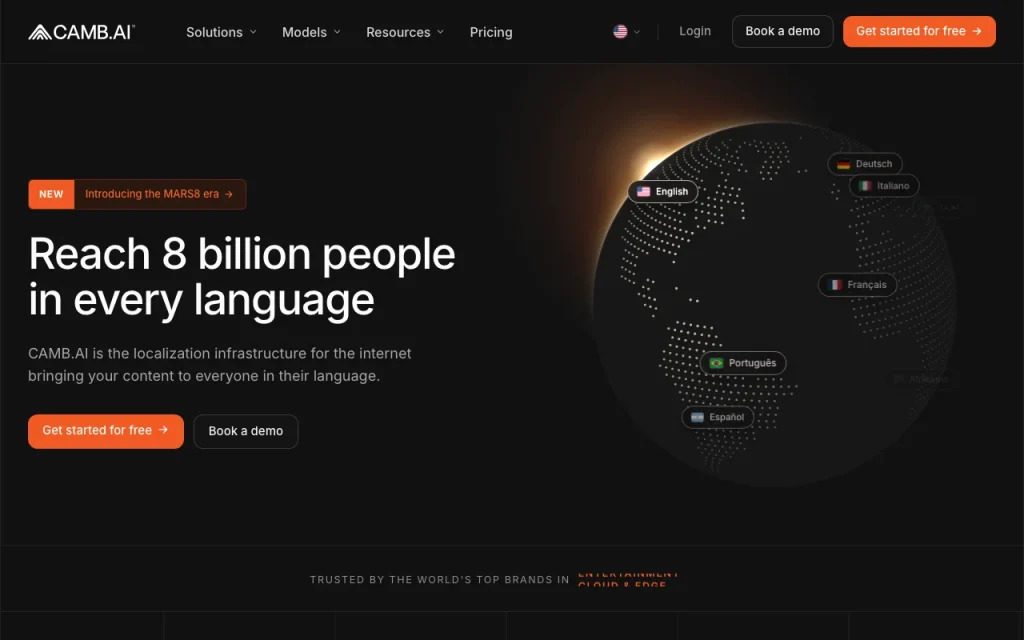Click the Brazilian flag icon

(716, 362)
